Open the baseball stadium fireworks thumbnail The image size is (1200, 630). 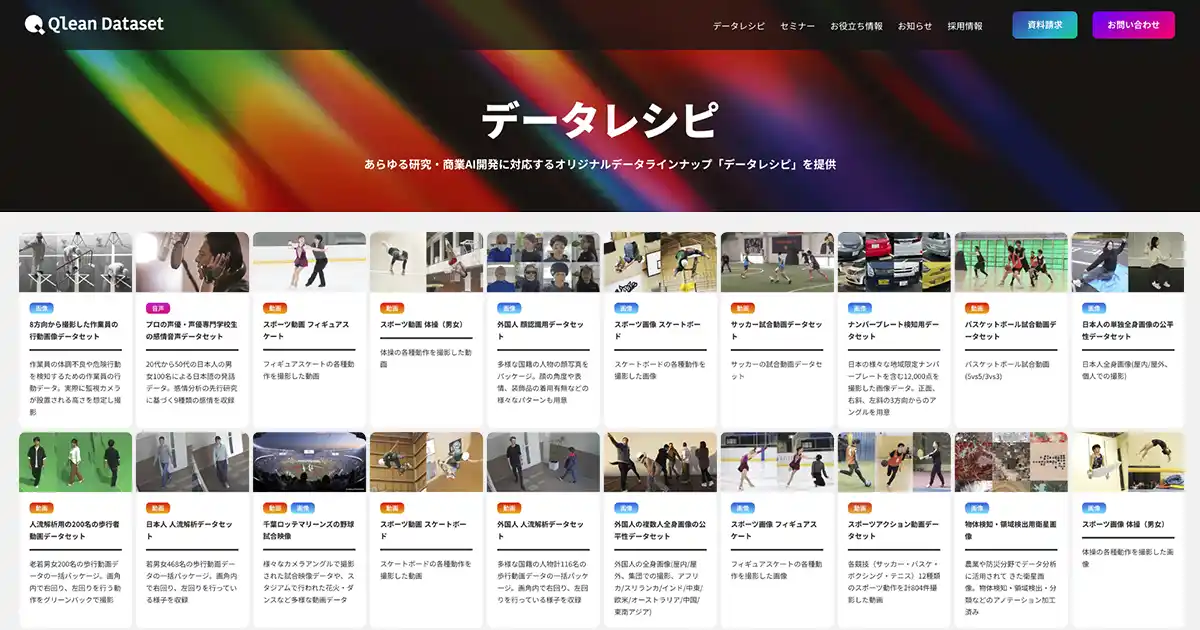click(x=309, y=462)
